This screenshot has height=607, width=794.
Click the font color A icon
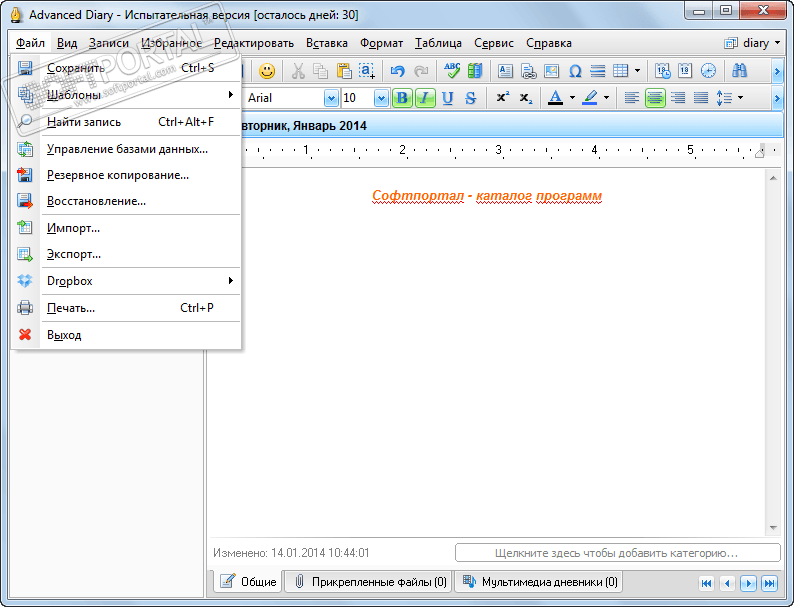(x=555, y=98)
